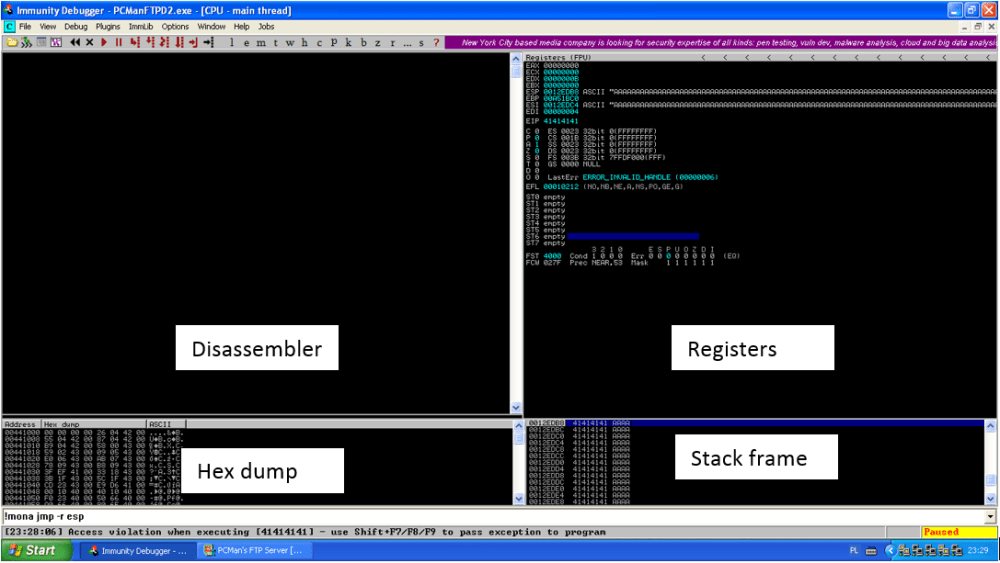Click disassembler pane scroll down arrow
The image size is (1000, 563).
point(516,408)
